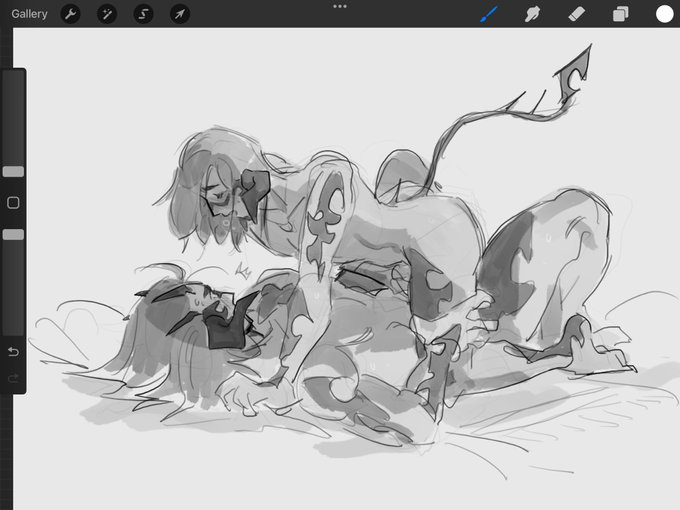This screenshot has width=680, height=510.
Task: Click the brush size slider handle
Action: click(13, 171)
